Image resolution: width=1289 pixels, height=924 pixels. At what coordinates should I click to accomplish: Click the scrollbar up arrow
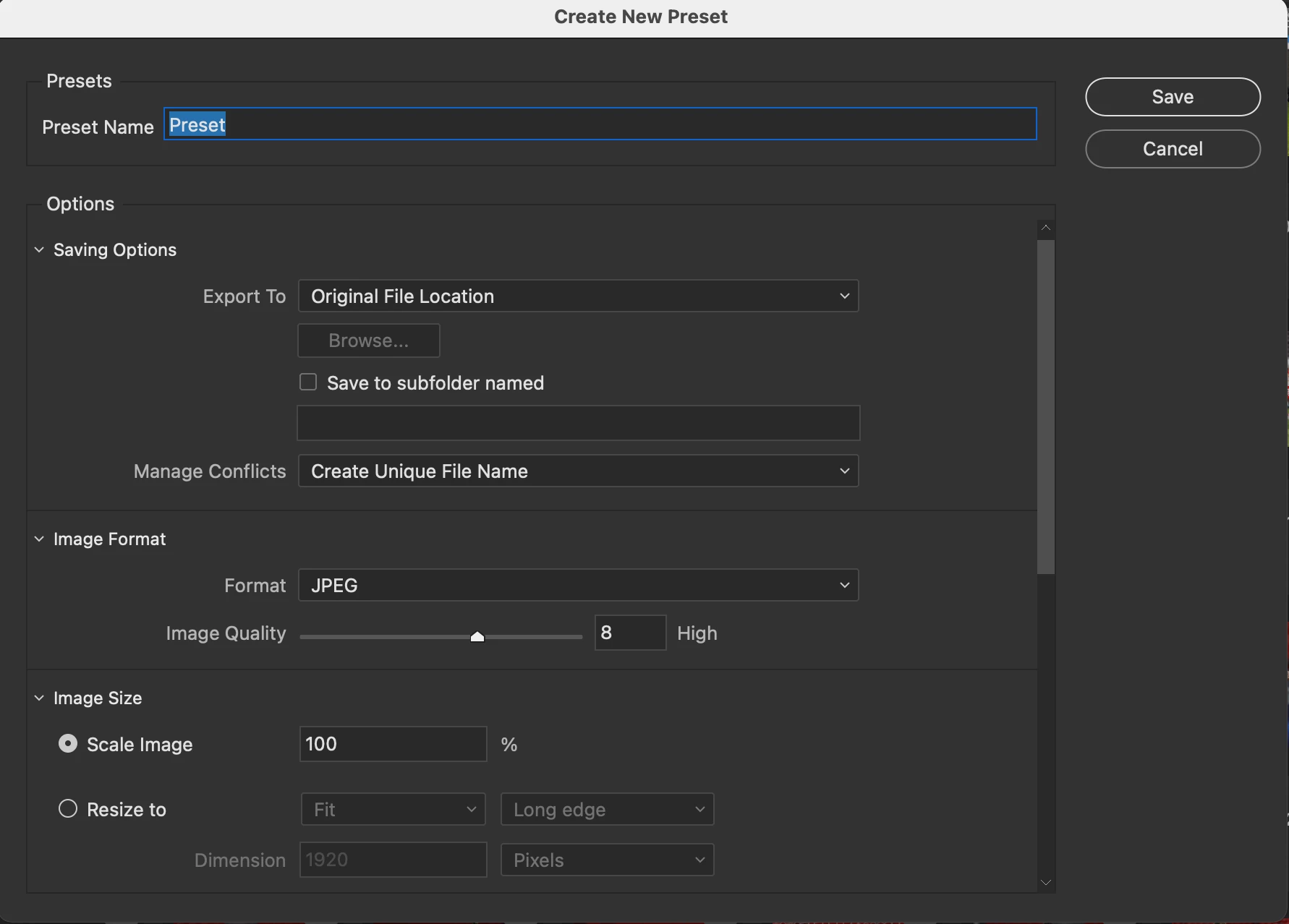[x=1046, y=228]
